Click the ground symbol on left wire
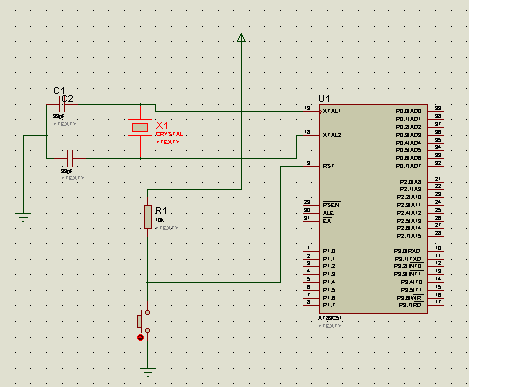The width and height of the screenshot is (512, 387). [x=23, y=217]
